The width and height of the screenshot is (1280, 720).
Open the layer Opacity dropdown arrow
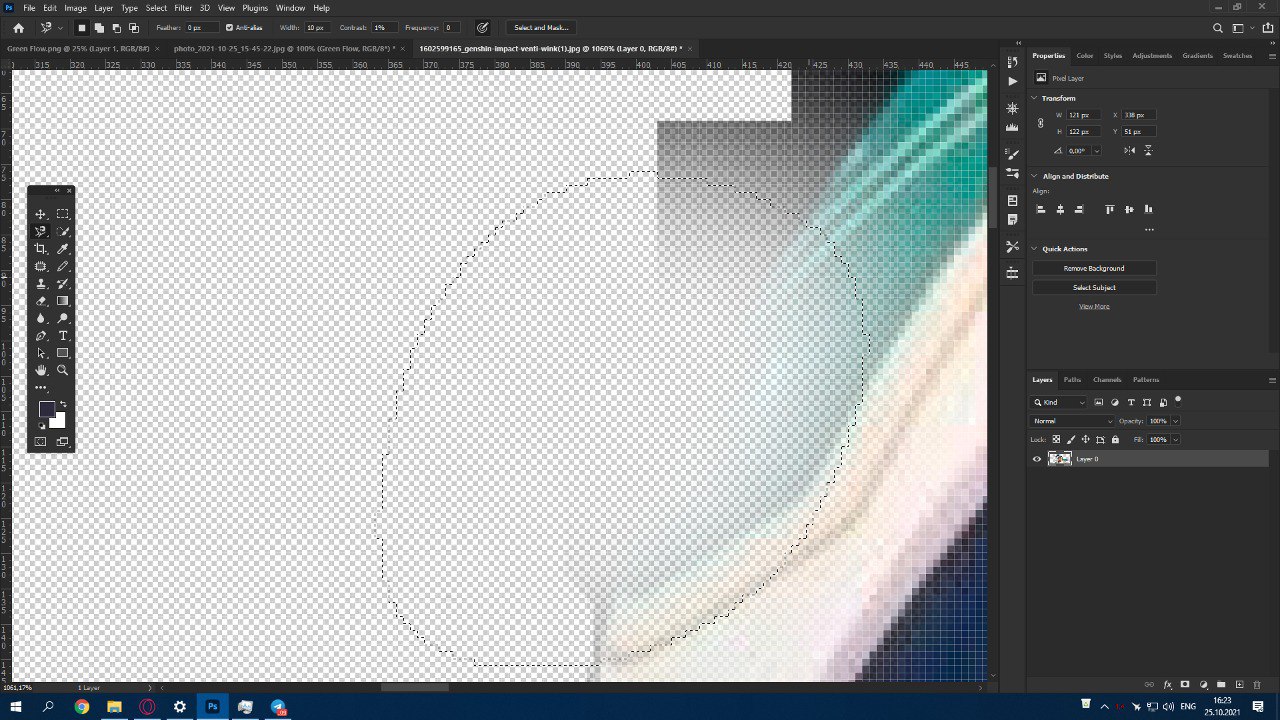pyautogui.click(x=1175, y=421)
